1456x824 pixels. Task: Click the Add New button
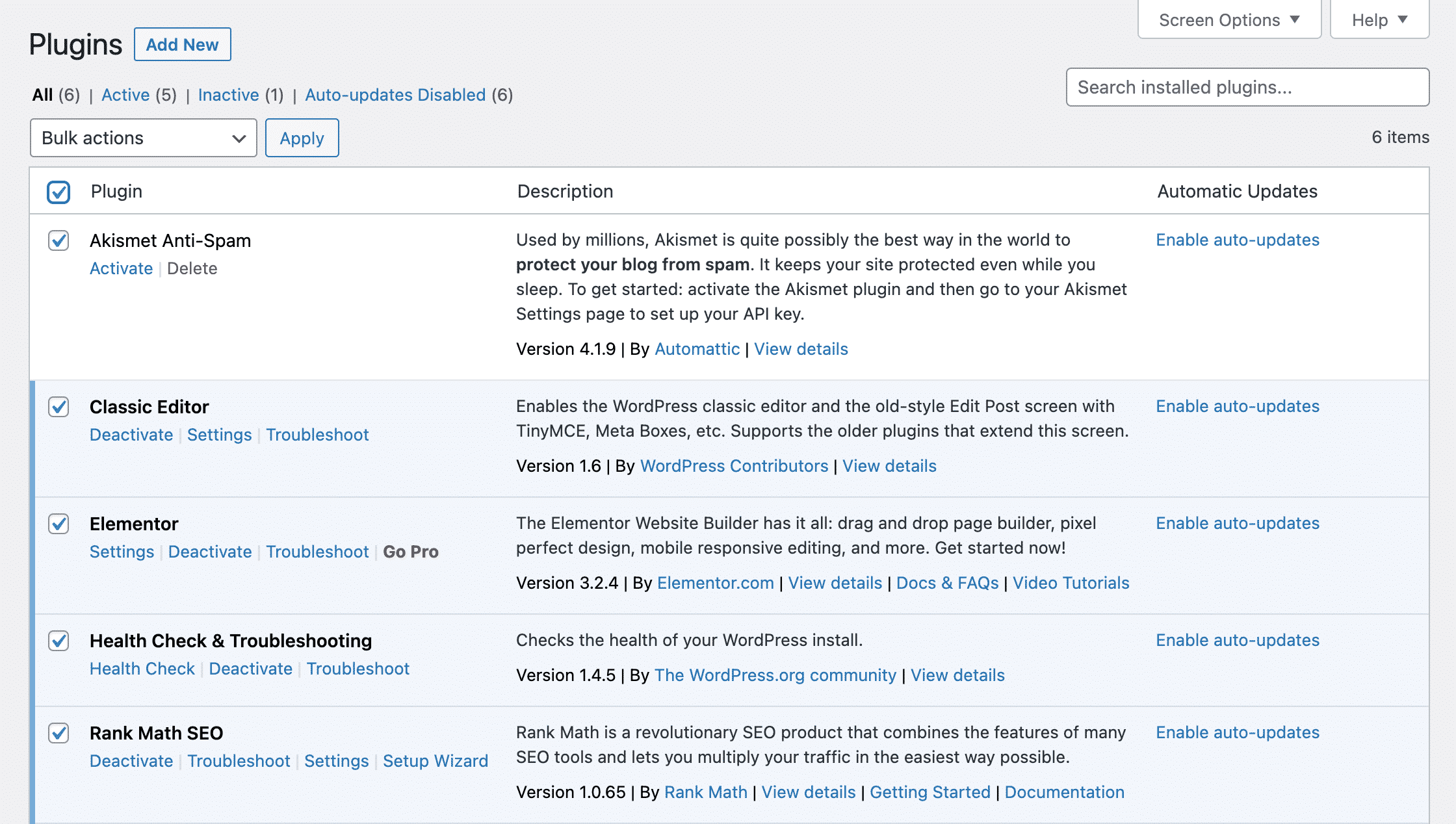[182, 44]
